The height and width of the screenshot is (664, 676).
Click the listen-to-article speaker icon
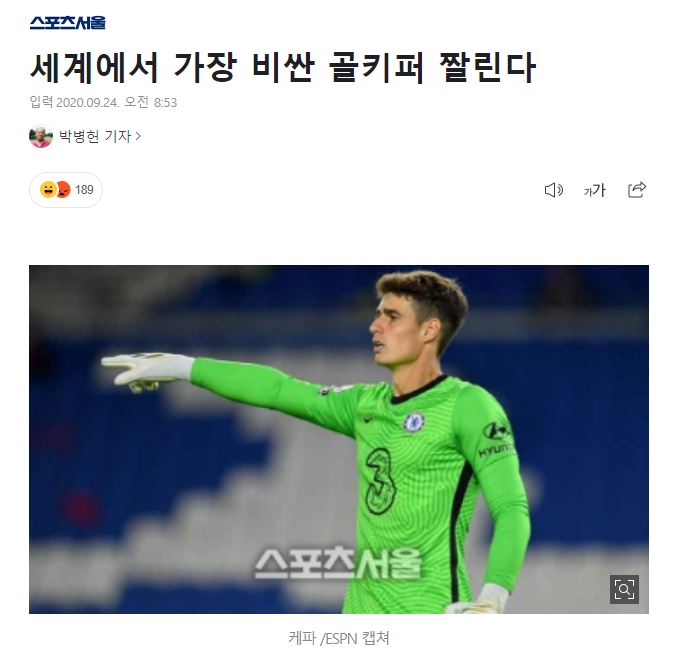click(x=554, y=190)
